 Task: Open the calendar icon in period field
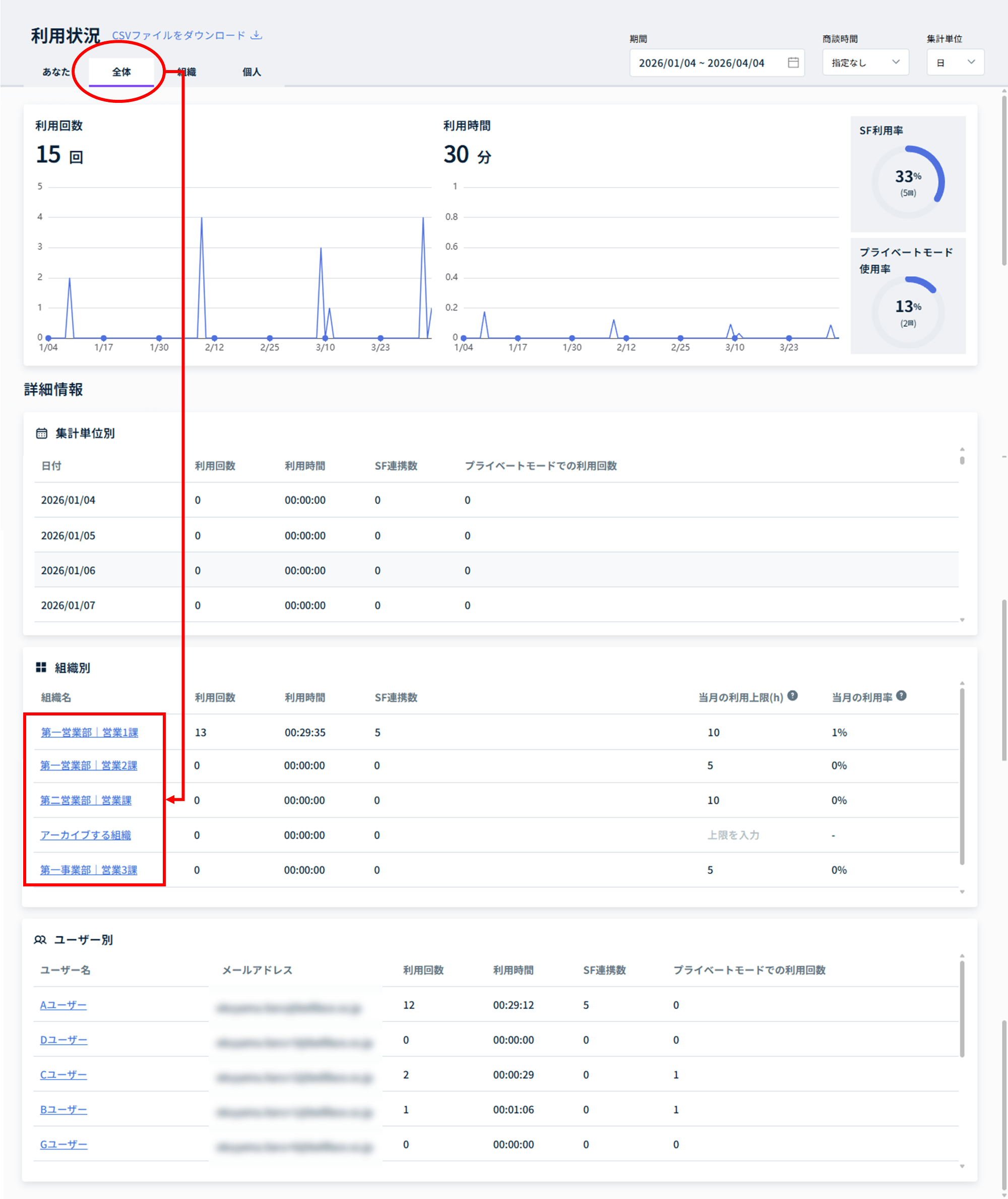(793, 63)
